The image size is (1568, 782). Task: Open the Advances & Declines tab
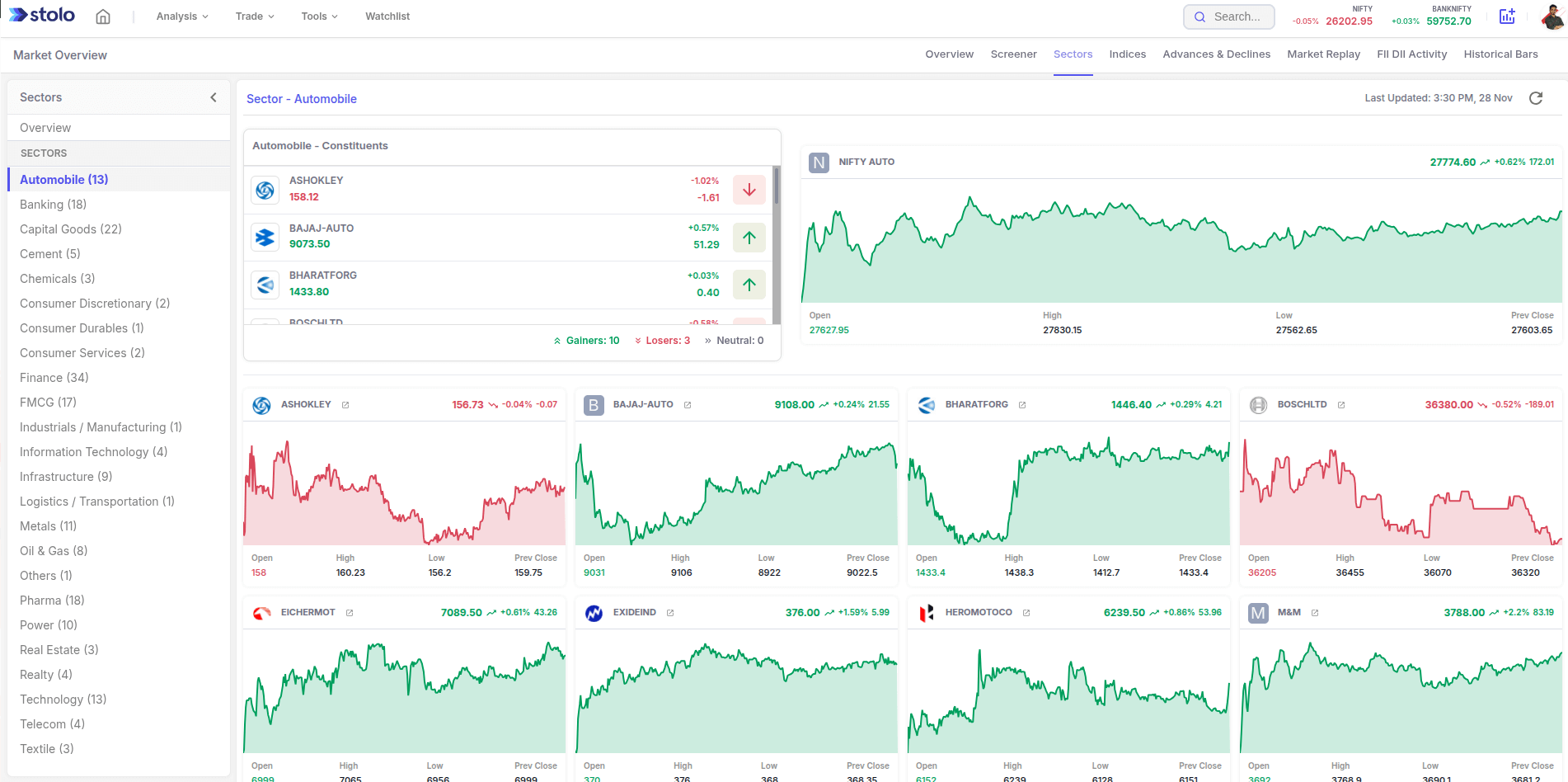[1216, 54]
